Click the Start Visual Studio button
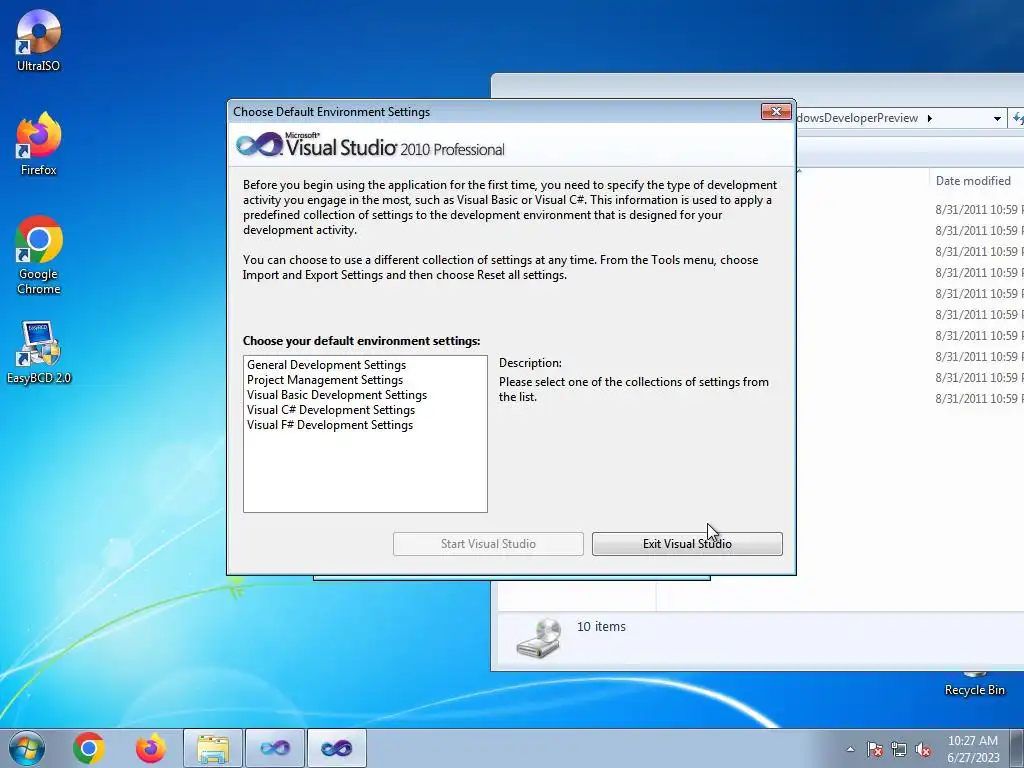1024x768 pixels. (x=488, y=544)
